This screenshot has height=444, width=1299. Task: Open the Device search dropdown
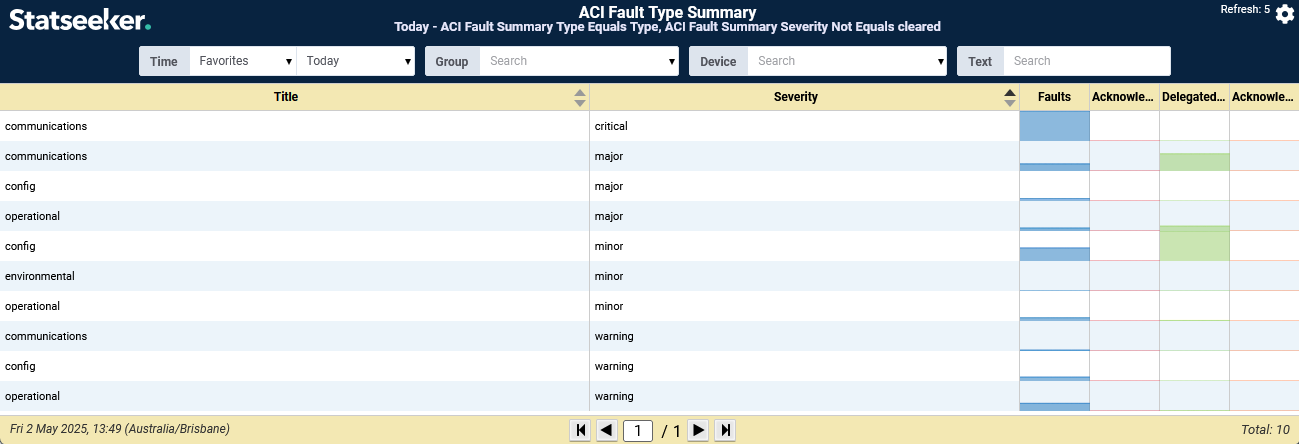point(847,61)
